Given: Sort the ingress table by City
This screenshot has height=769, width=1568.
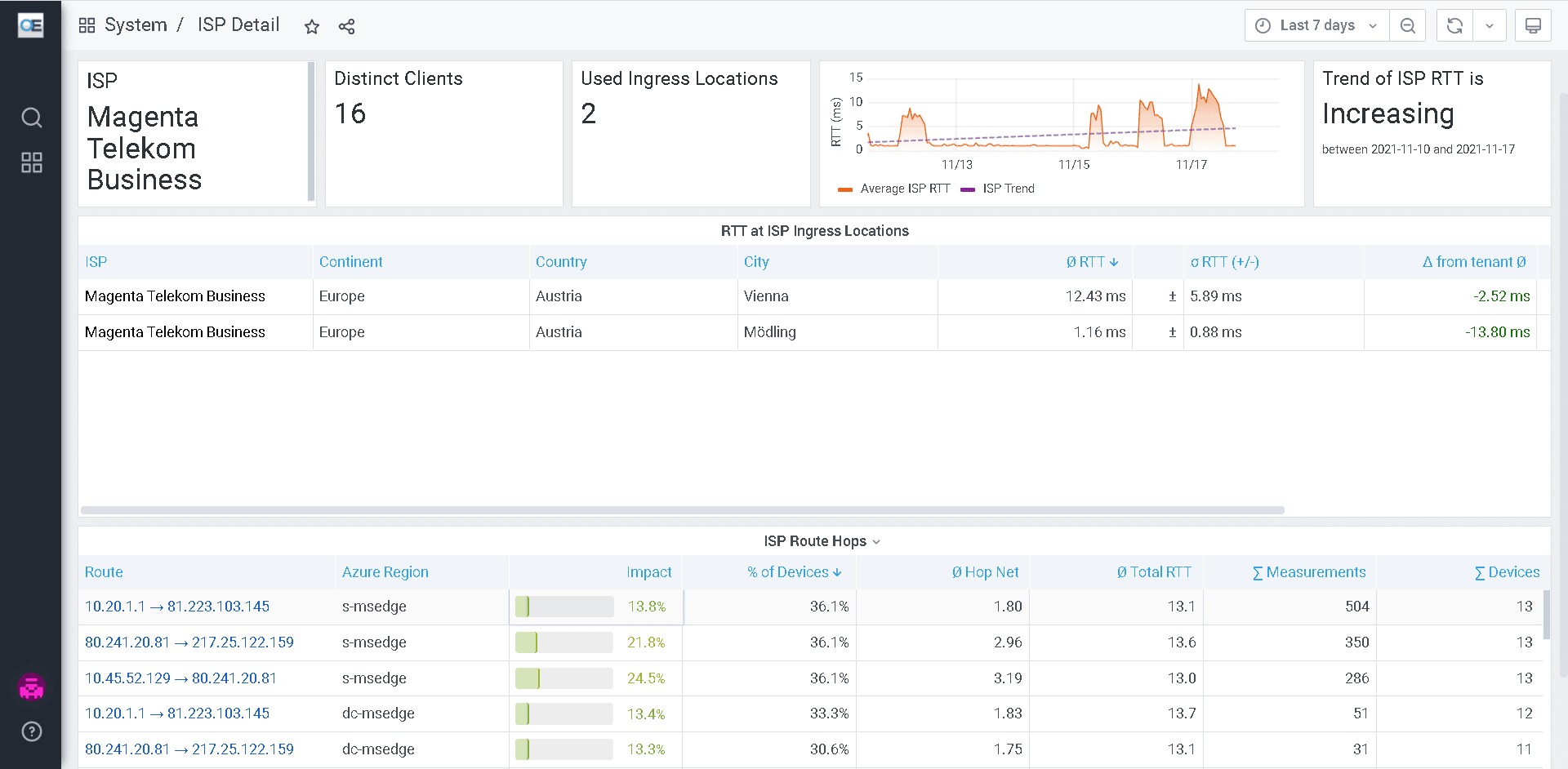Looking at the screenshot, I should point(756,262).
